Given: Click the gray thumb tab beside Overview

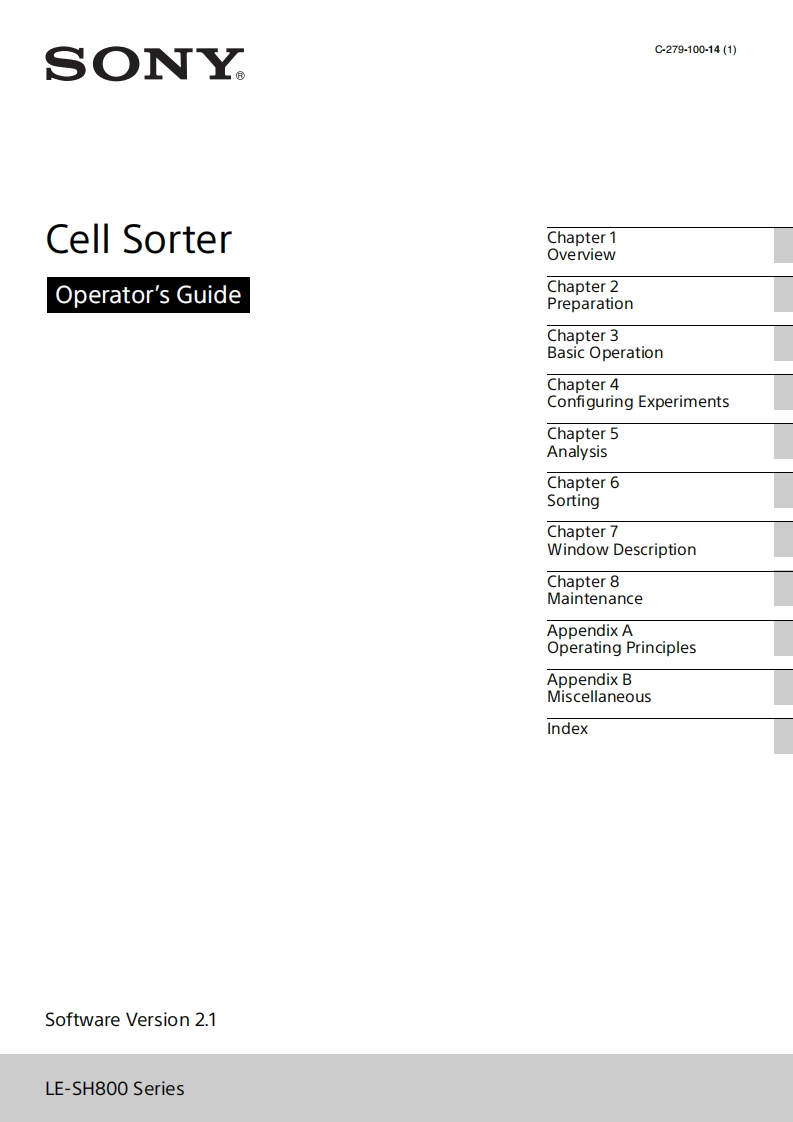Looking at the screenshot, I should point(783,246).
